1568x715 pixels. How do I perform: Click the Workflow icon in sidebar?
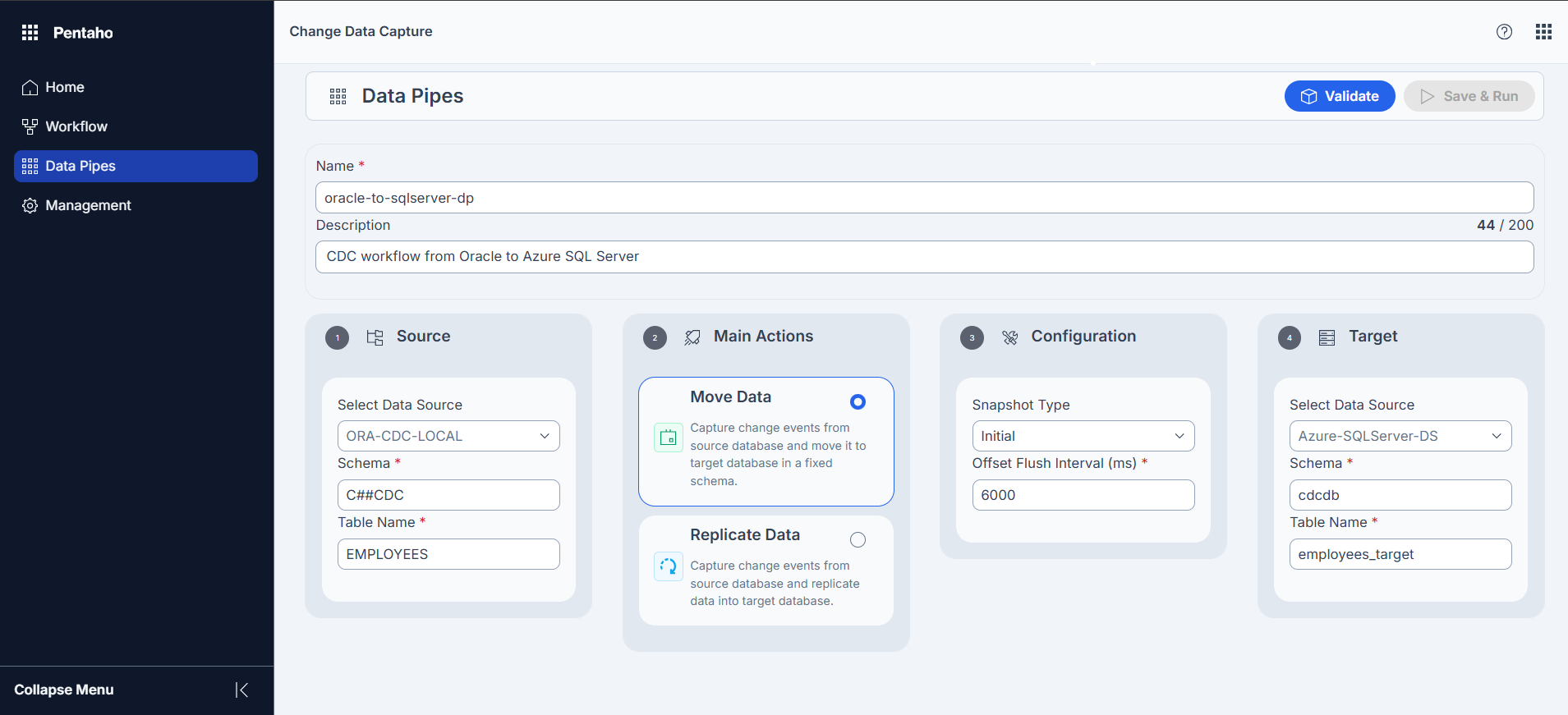(30, 126)
